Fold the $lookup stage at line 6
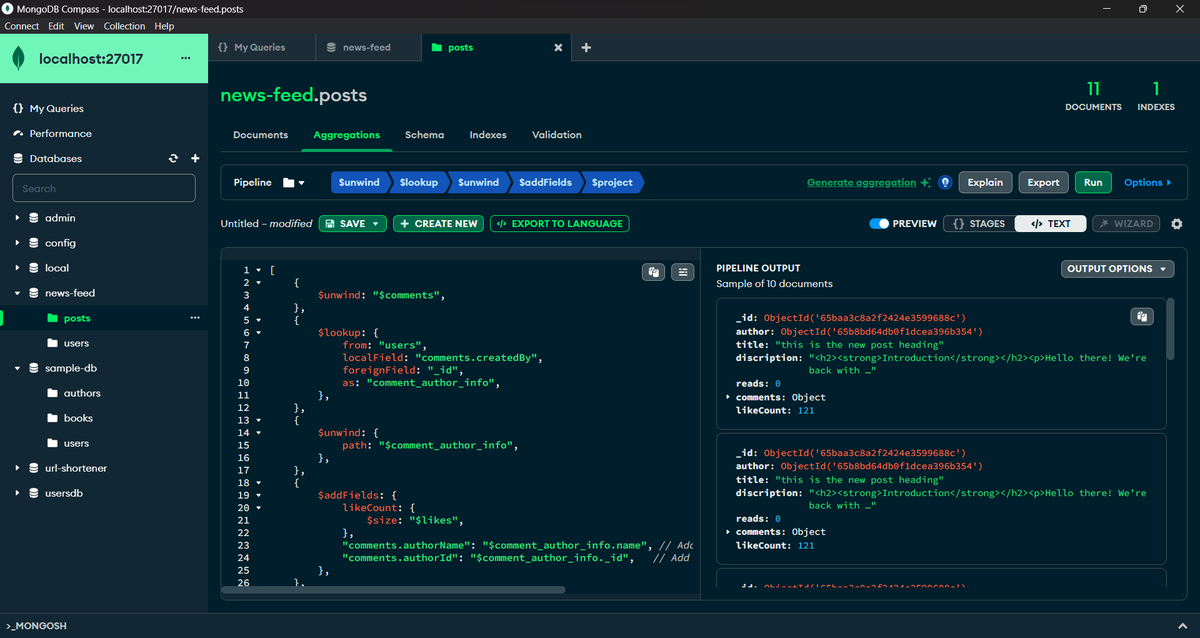 [260, 332]
